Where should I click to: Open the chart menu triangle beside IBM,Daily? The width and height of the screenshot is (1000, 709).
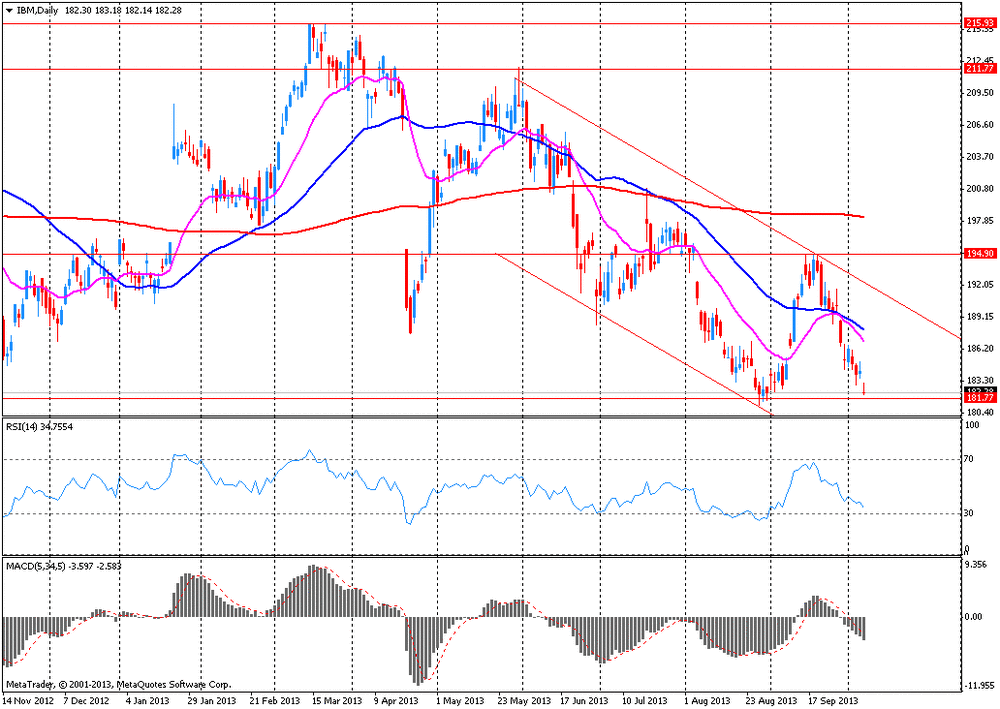tap(10, 11)
